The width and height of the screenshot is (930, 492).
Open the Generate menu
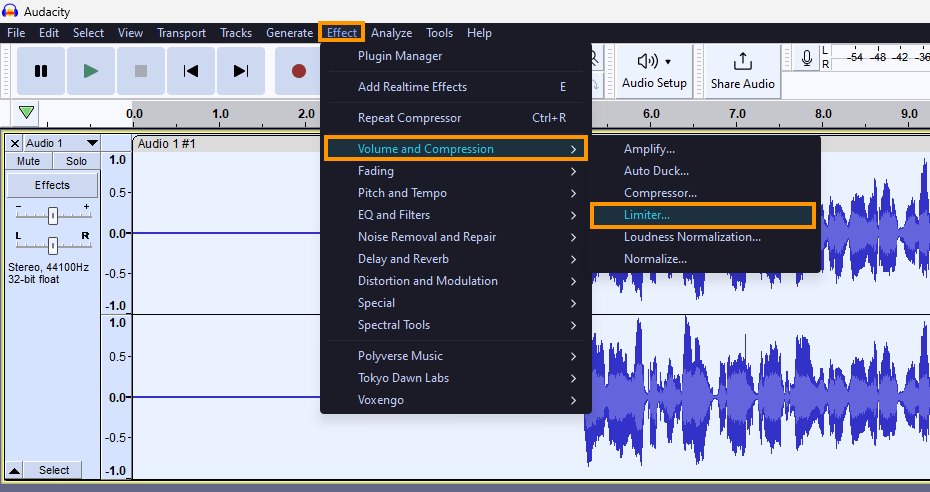click(x=289, y=33)
